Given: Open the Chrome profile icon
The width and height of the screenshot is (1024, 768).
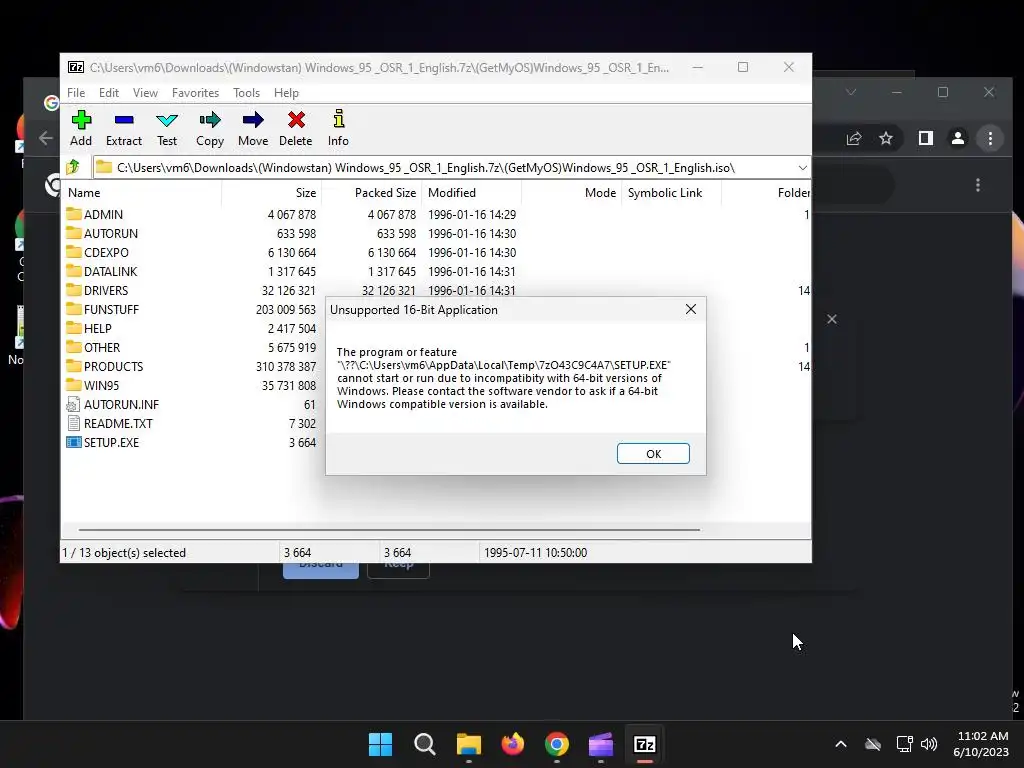Looking at the screenshot, I should (957, 138).
